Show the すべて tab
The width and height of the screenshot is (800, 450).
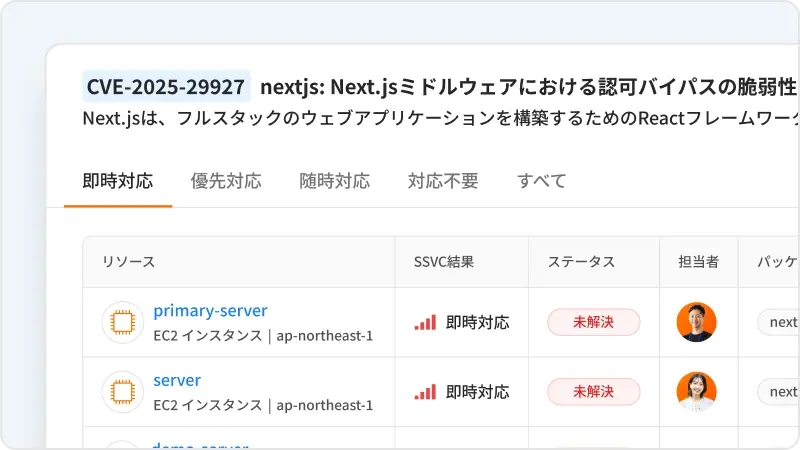point(541,181)
